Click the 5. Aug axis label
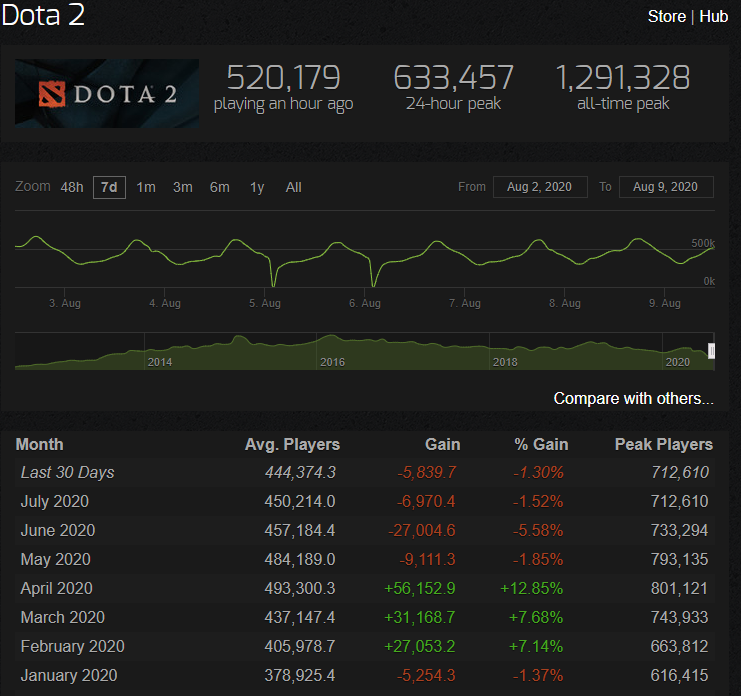The height and width of the screenshot is (696, 741). (265, 303)
